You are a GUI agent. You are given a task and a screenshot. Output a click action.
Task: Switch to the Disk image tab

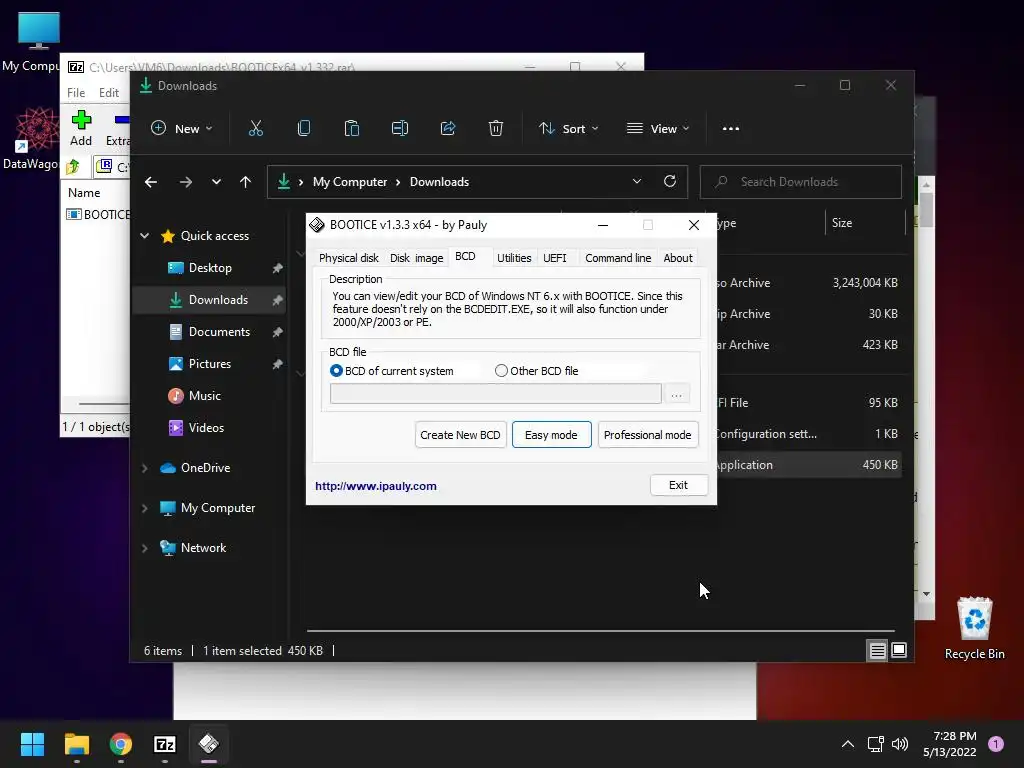coord(417,258)
